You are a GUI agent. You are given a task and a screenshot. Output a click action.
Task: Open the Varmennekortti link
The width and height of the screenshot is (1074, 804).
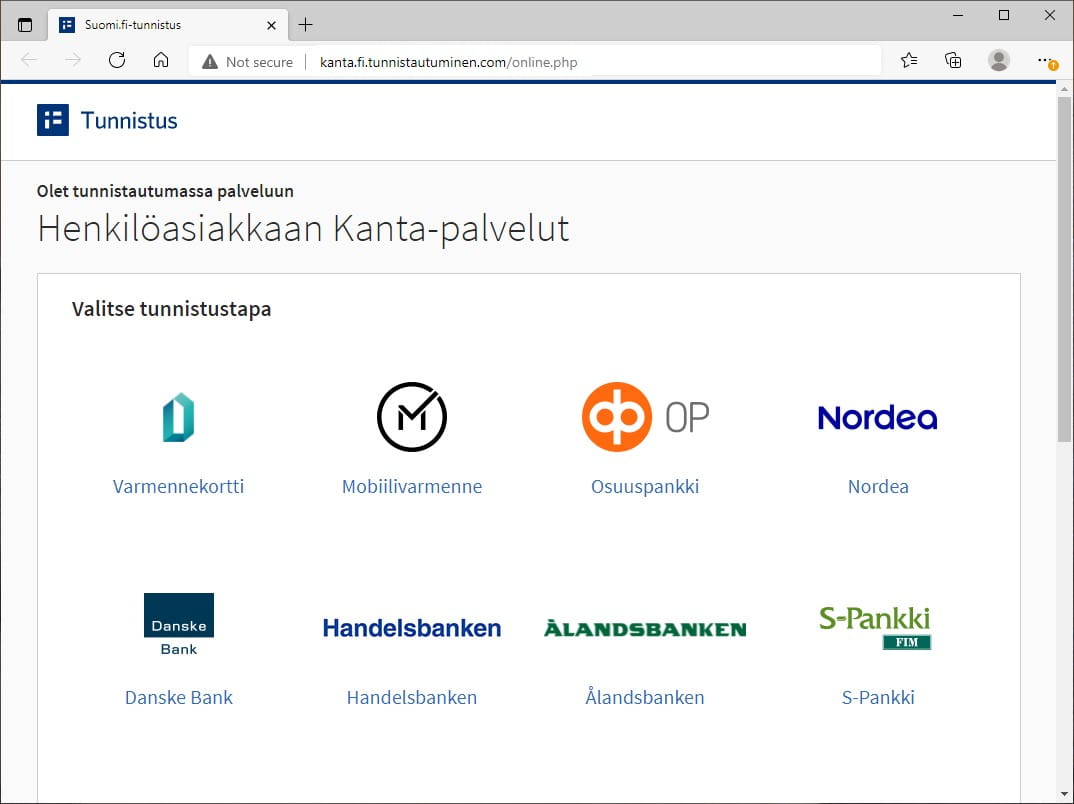(178, 486)
